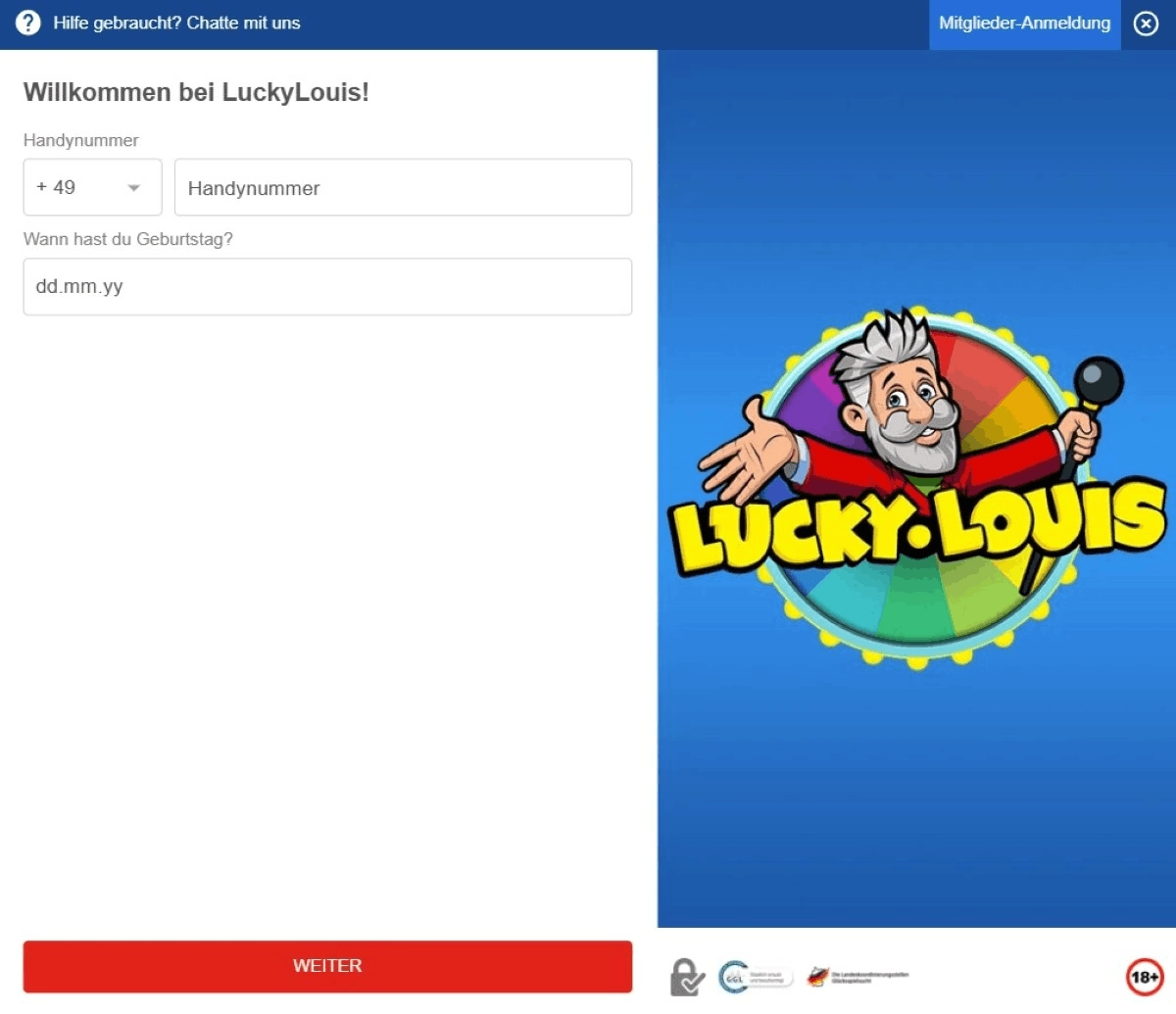Image resolution: width=1176 pixels, height=1014 pixels.
Task: Click the 'Willkommen bei LuckyLouis!' heading
Action: pyautogui.click(x=196, y=93)
